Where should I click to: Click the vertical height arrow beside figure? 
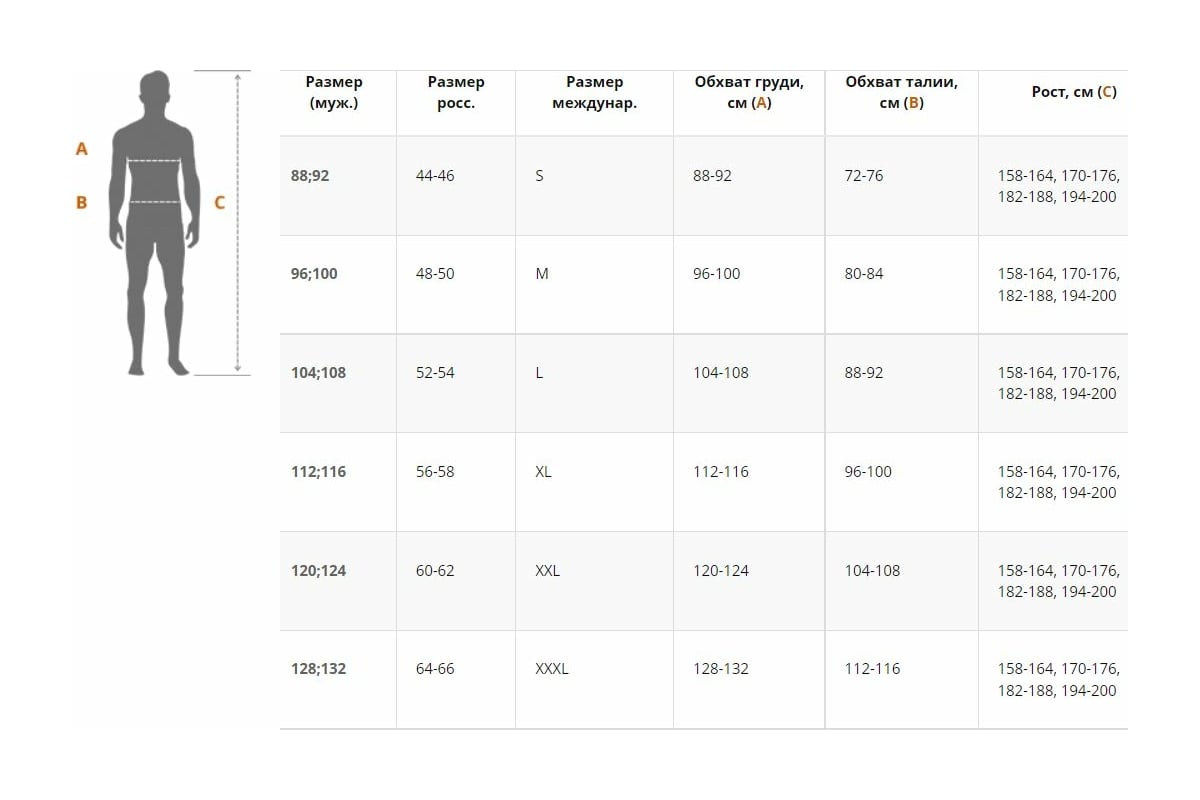[237, 223]
